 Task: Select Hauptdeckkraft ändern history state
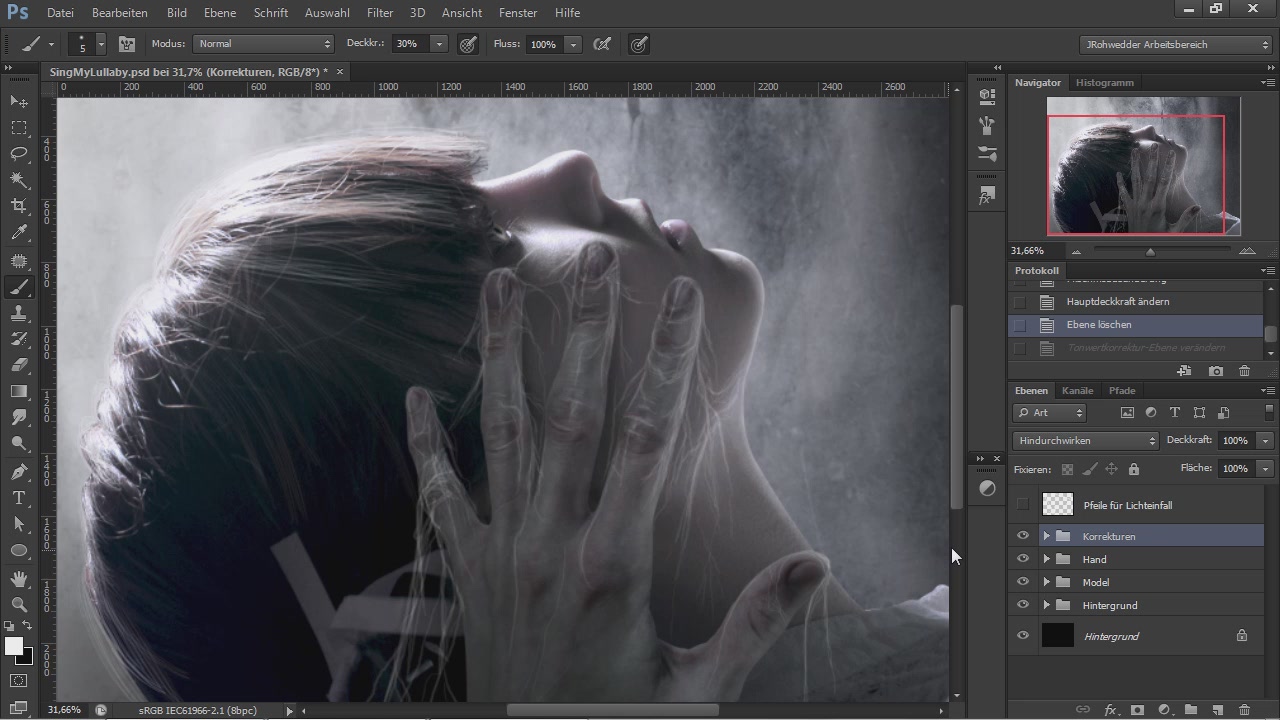[x=1136, y=301]
